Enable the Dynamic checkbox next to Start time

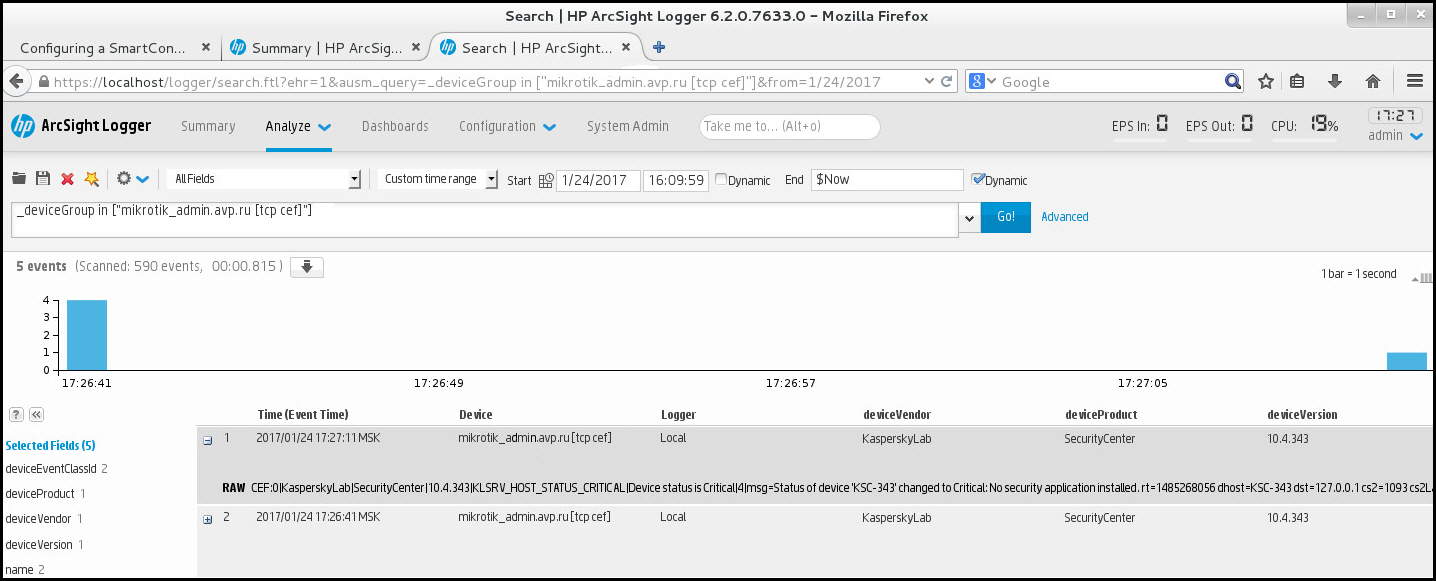[720, 180]
